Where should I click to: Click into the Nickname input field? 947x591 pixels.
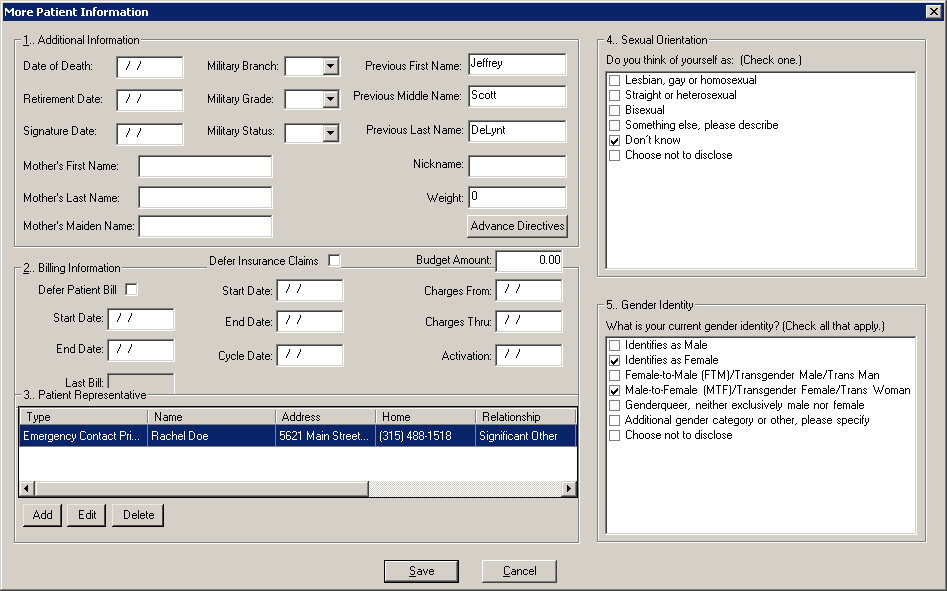(x=516, y=165)
